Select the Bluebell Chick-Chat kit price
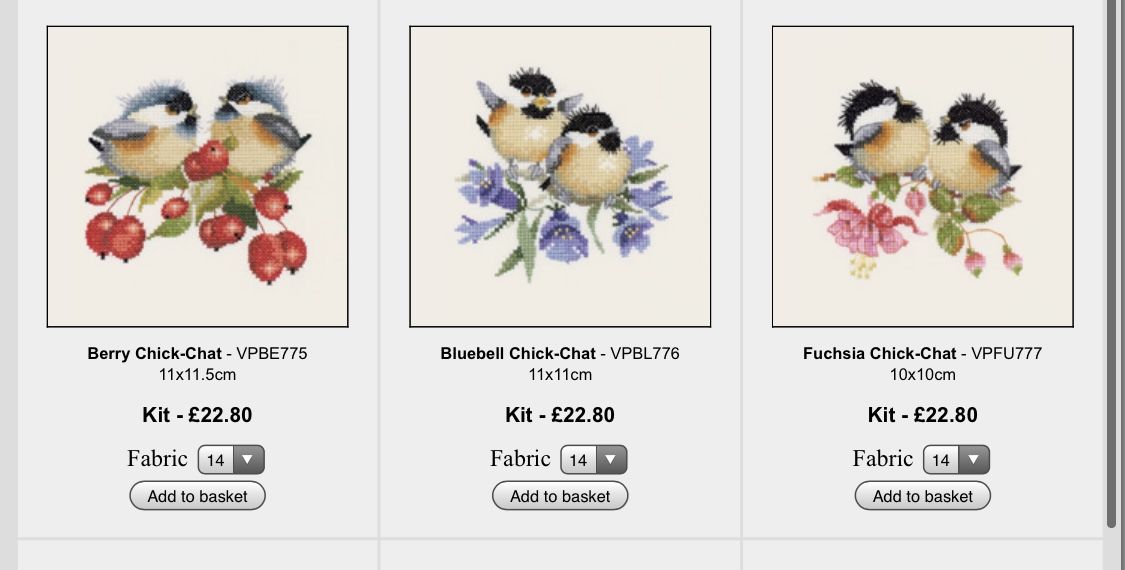 click(560, 415)
